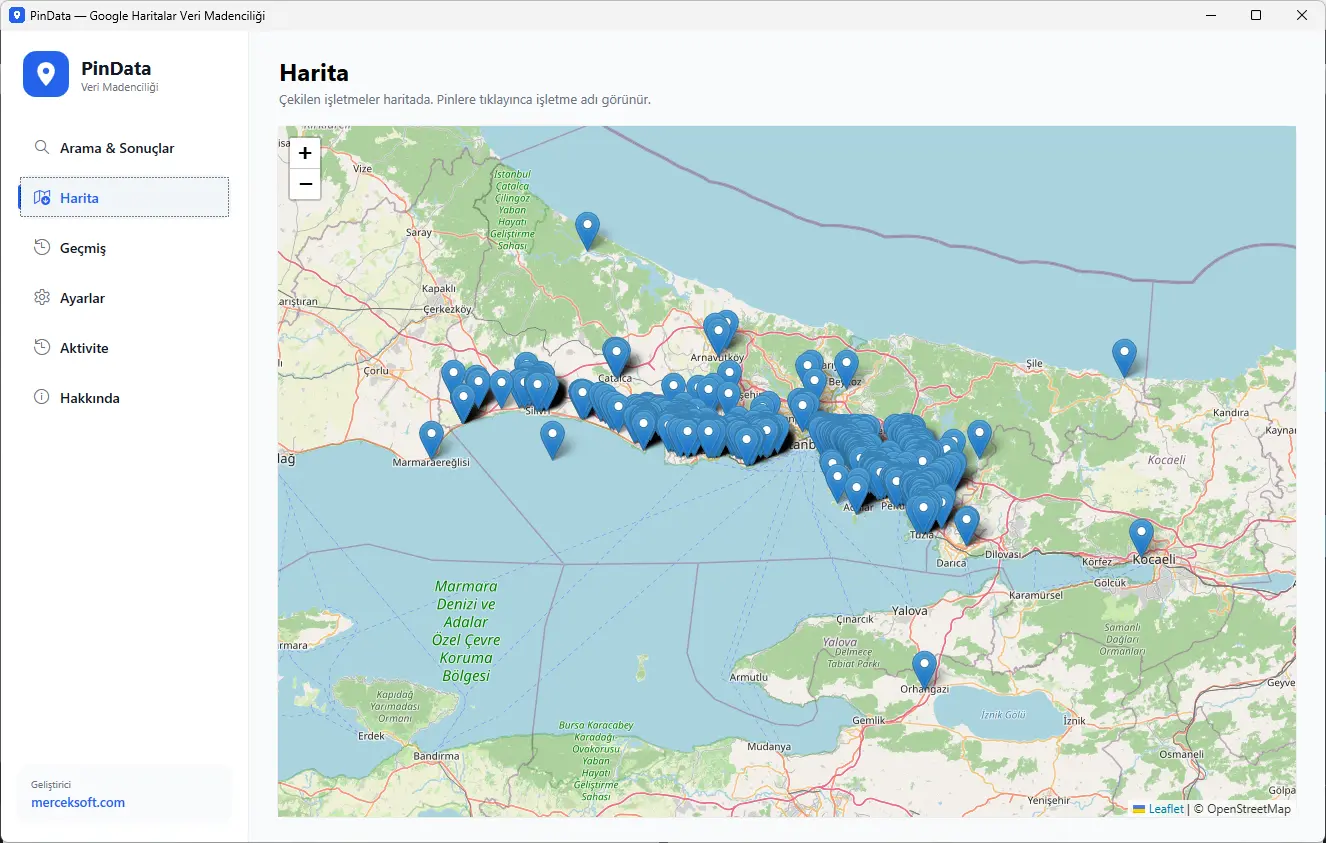The height and width of the screenshot is (843, 1326).
Task: Click the gear icon beside Ayarlar
Action: coord(42,298)
